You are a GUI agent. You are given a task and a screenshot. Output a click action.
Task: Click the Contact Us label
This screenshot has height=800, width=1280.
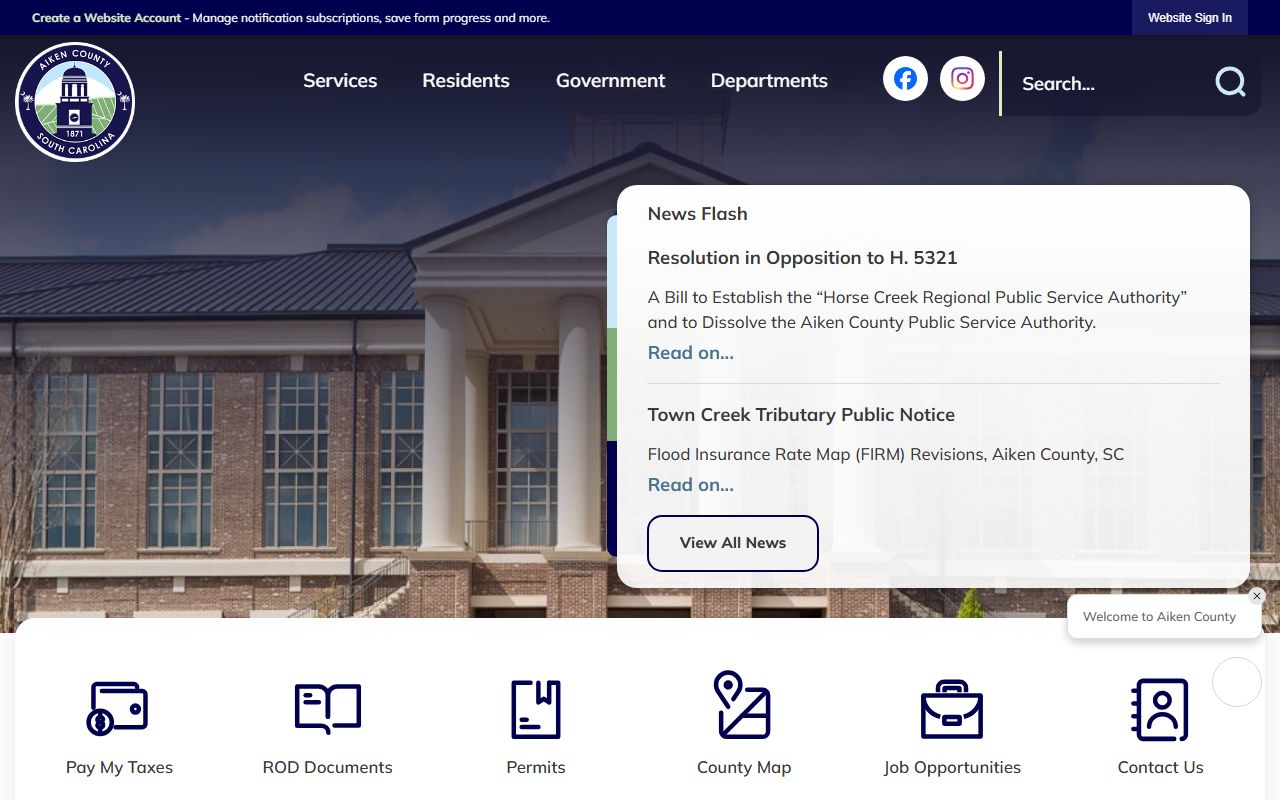(1161, 767)
